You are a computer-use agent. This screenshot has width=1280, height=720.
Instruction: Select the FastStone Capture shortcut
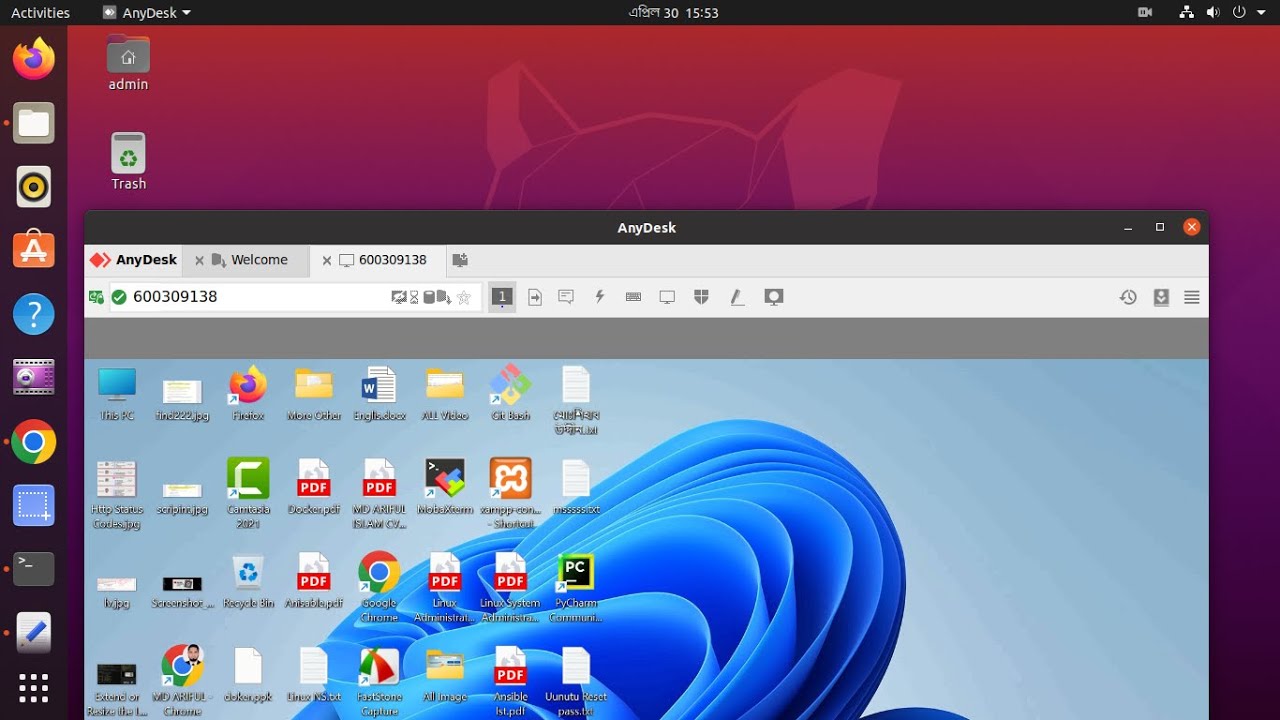379,682
